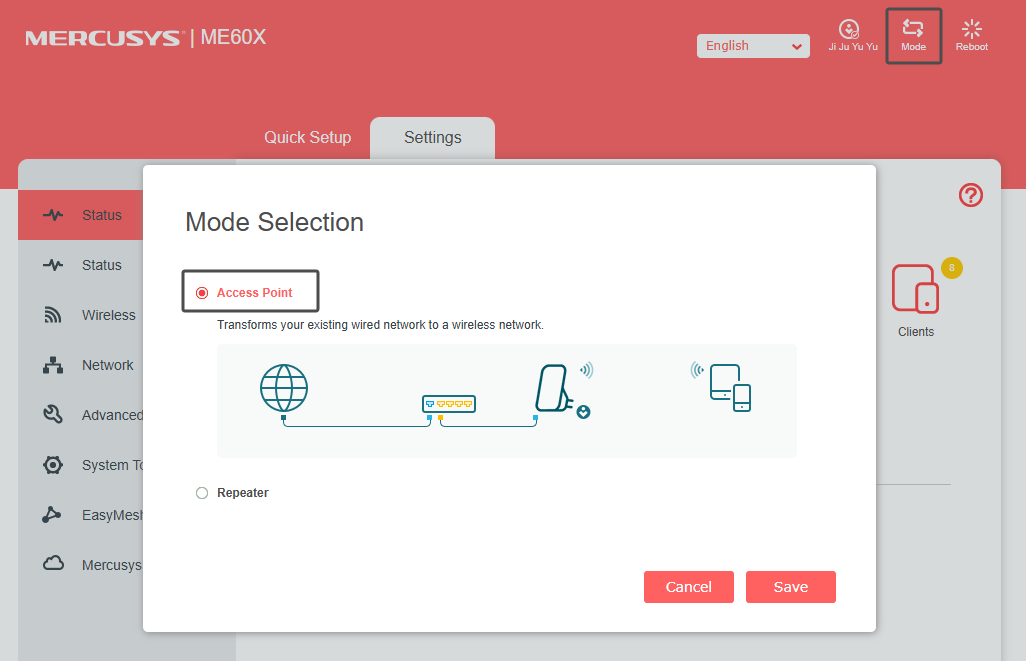
Task: Switch to the Settings tab
Action: (x=432, y=138)
